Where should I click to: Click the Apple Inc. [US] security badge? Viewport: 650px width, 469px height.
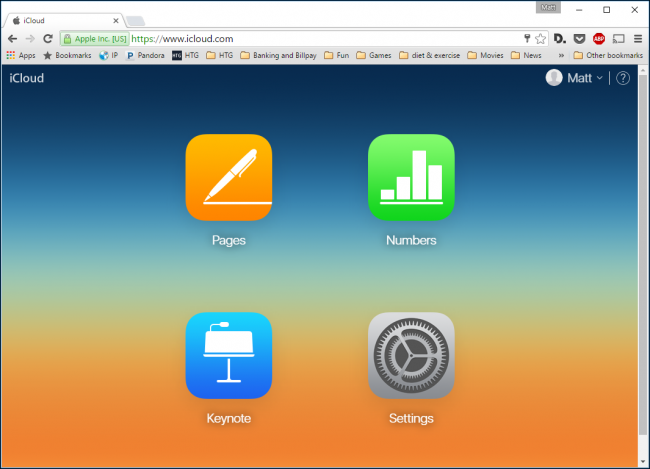click(95, 39)
